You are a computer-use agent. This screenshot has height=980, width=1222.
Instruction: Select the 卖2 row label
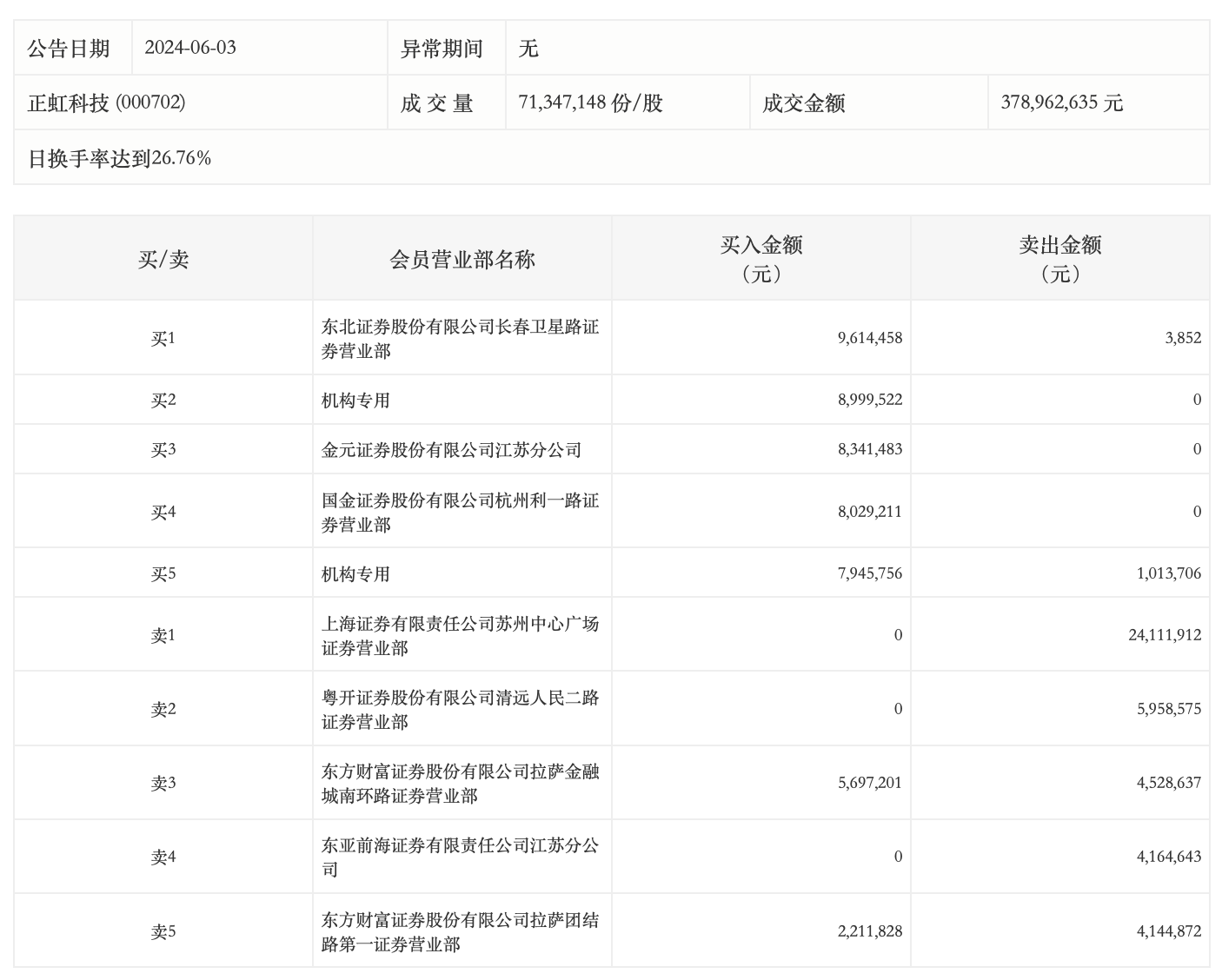(163, 709)
